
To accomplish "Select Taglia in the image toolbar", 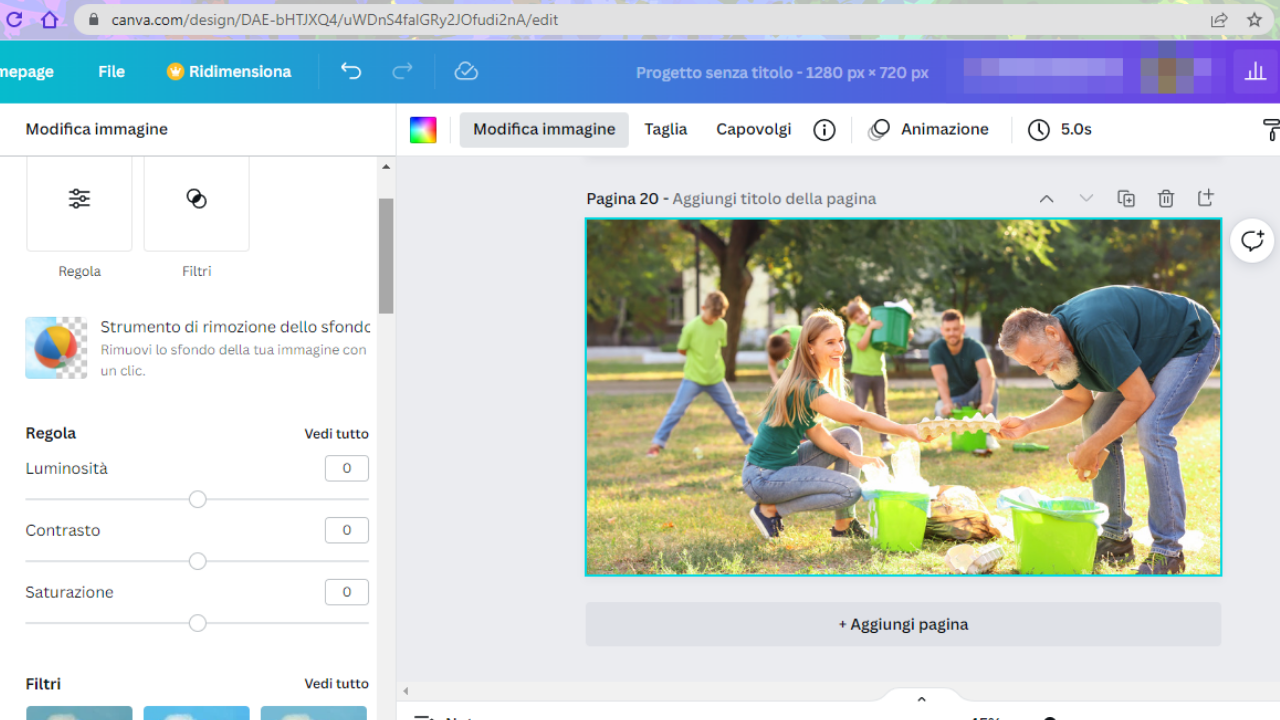I will point(665,129).
